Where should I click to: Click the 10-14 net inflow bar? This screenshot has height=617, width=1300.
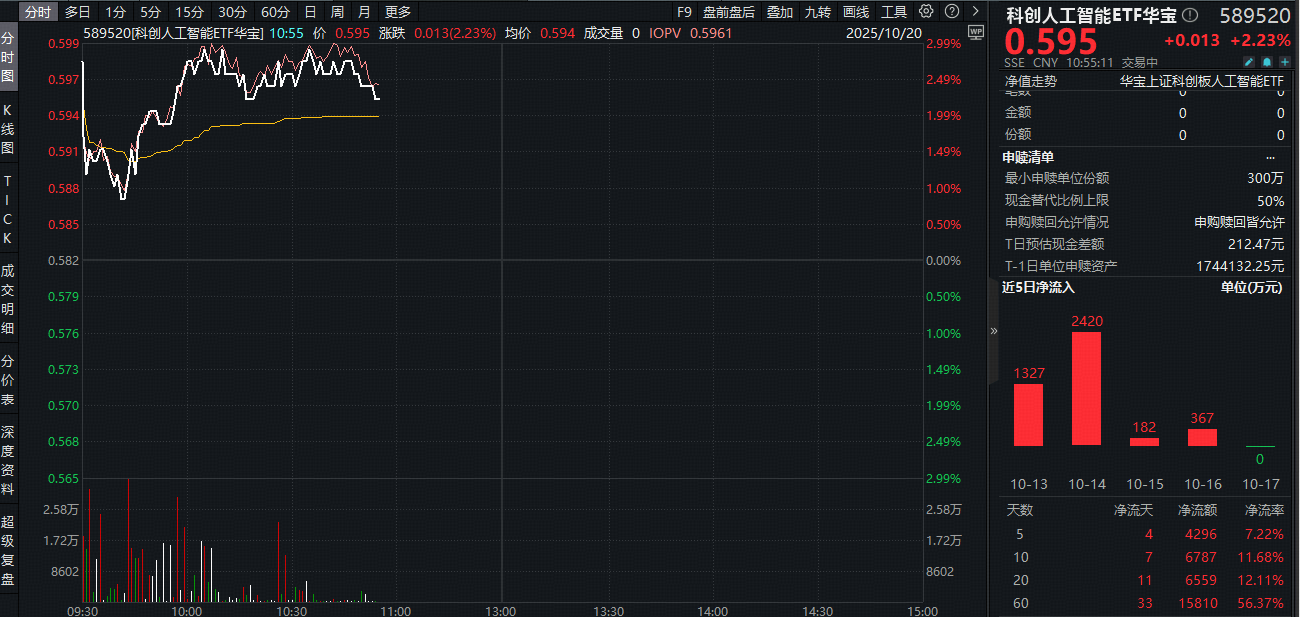(x=1086, y=388)
